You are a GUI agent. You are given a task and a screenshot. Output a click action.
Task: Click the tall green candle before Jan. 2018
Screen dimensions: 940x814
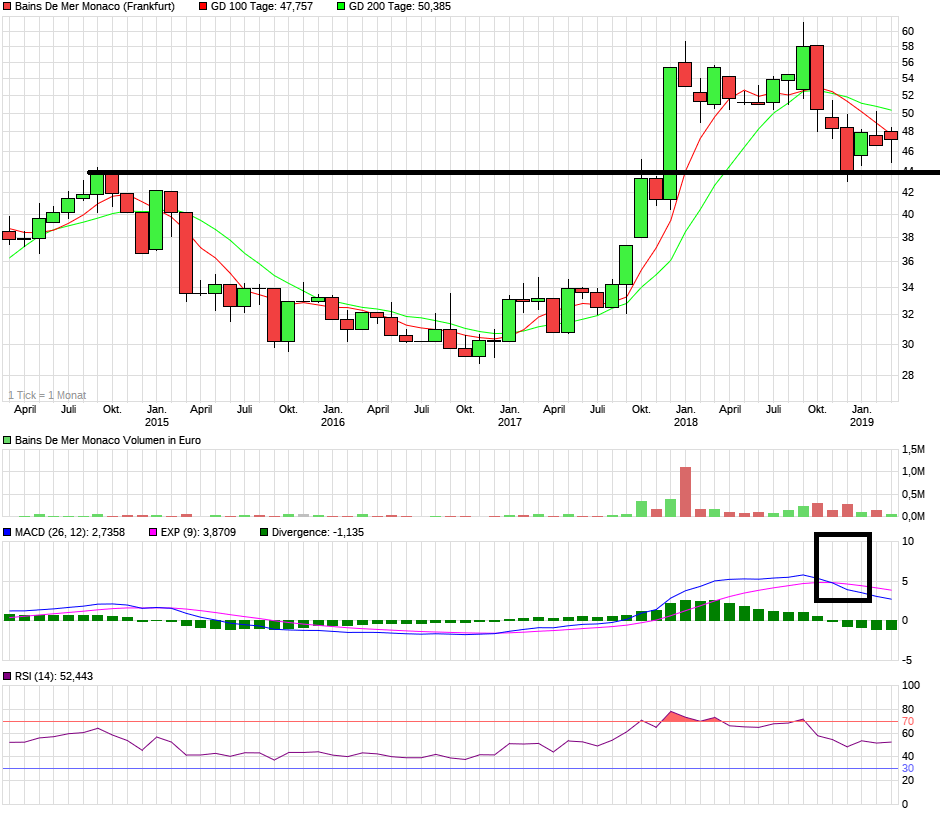click(x=670, y=133)
